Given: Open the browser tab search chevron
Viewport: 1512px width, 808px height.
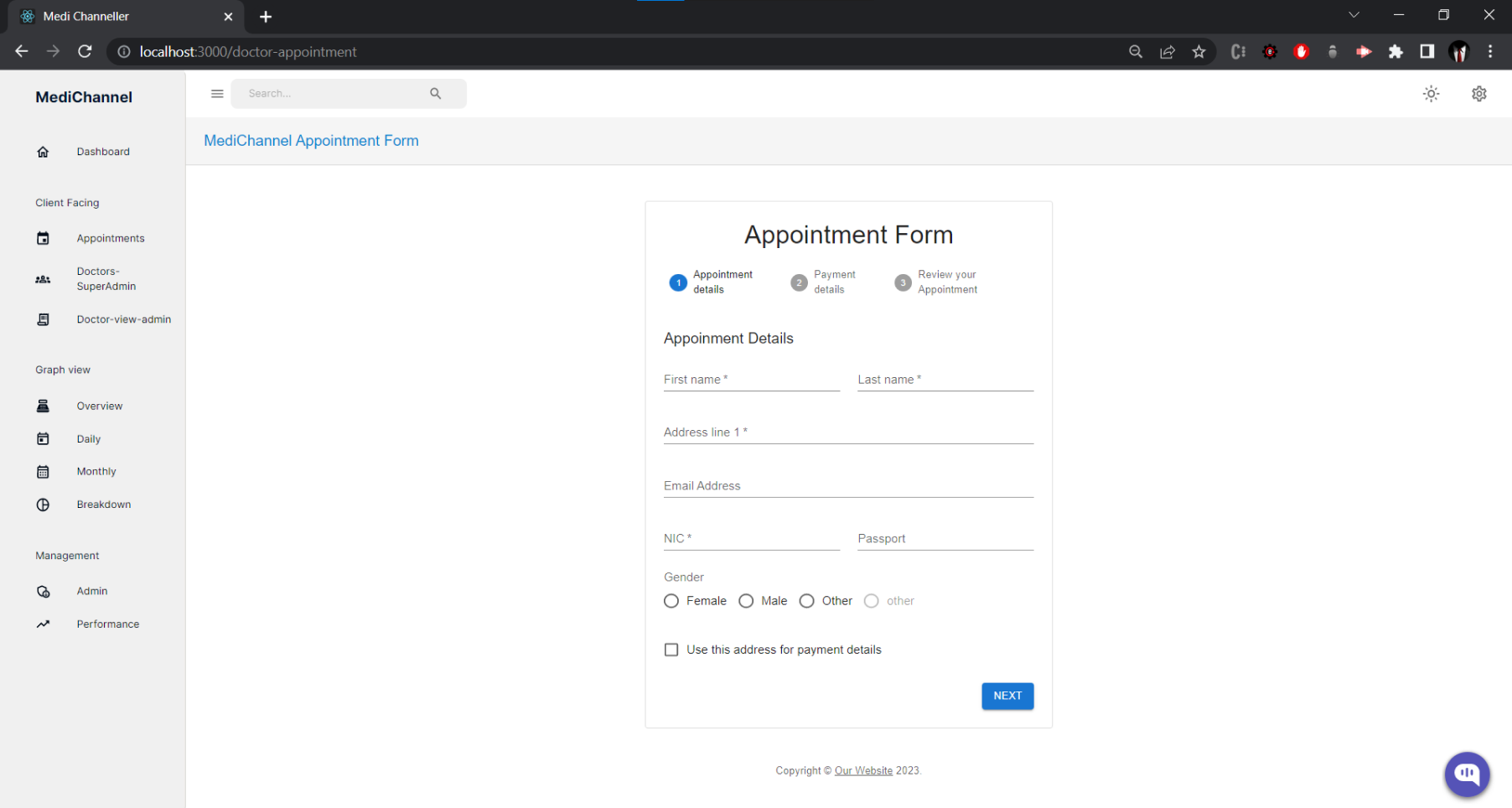Looking at the screenshot, I should click(1354, 14).
